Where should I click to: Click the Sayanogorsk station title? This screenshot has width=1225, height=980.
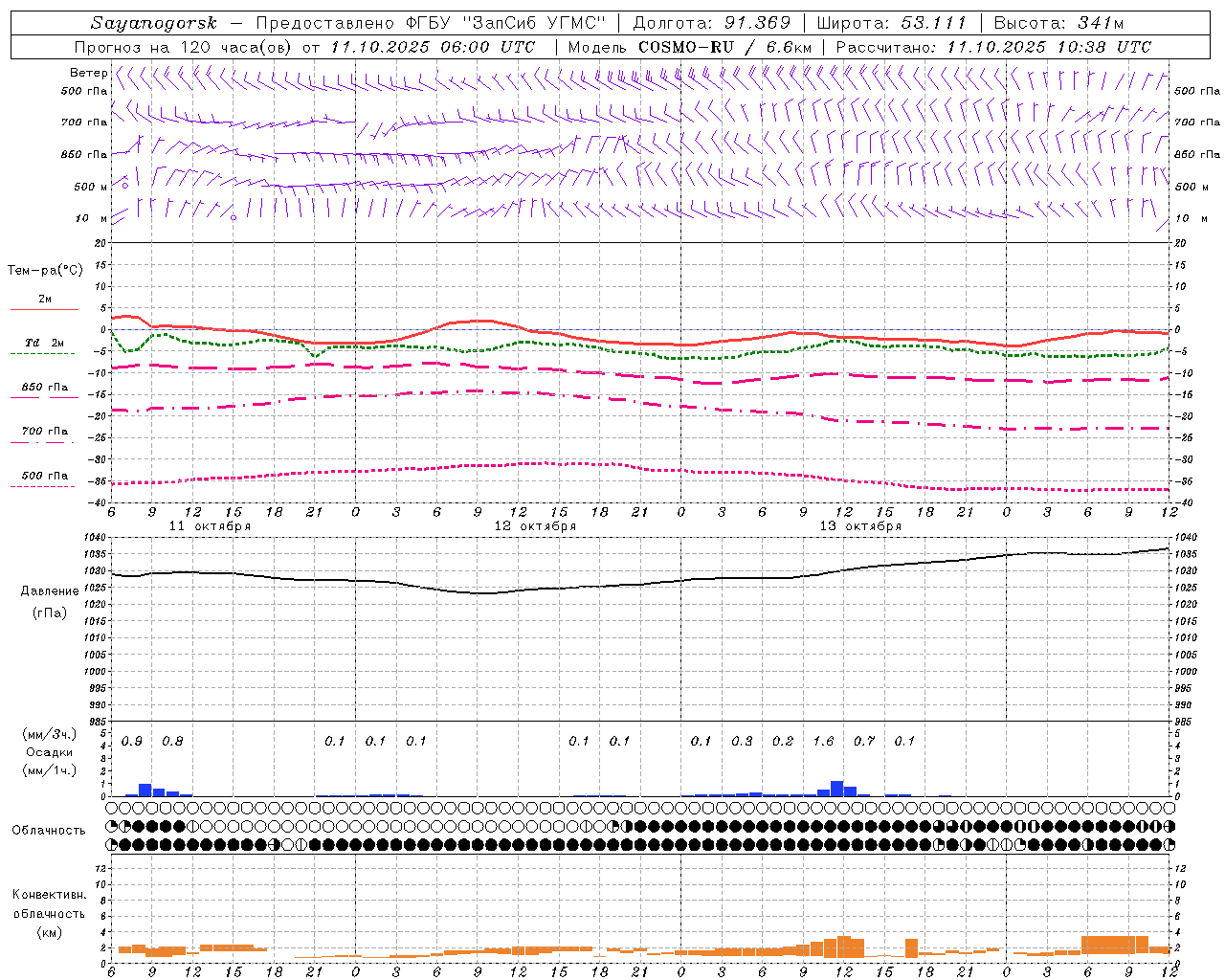coord(154,23)
